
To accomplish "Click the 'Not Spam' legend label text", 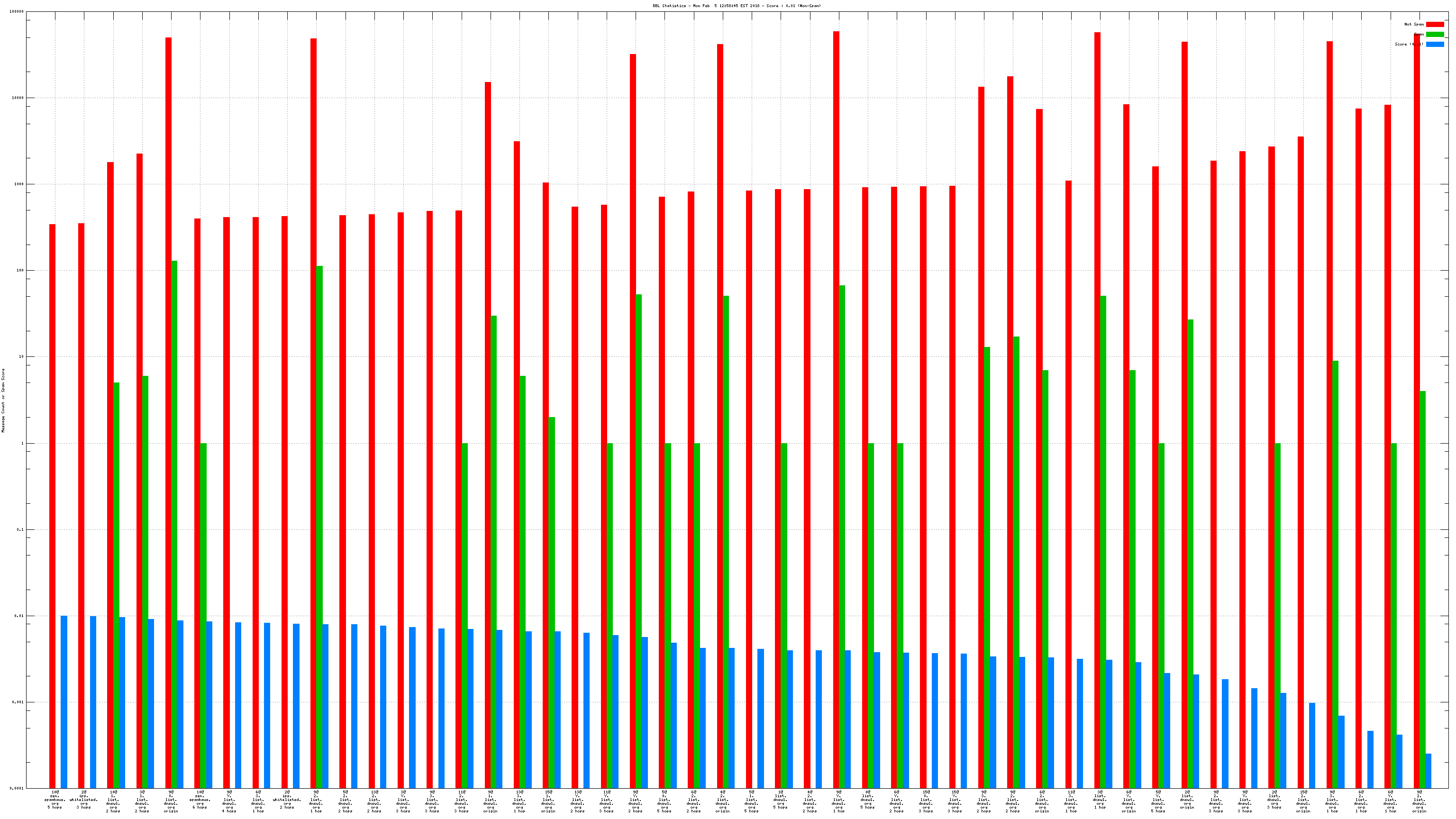I will pyautogui.click(x=1414, y=24).
